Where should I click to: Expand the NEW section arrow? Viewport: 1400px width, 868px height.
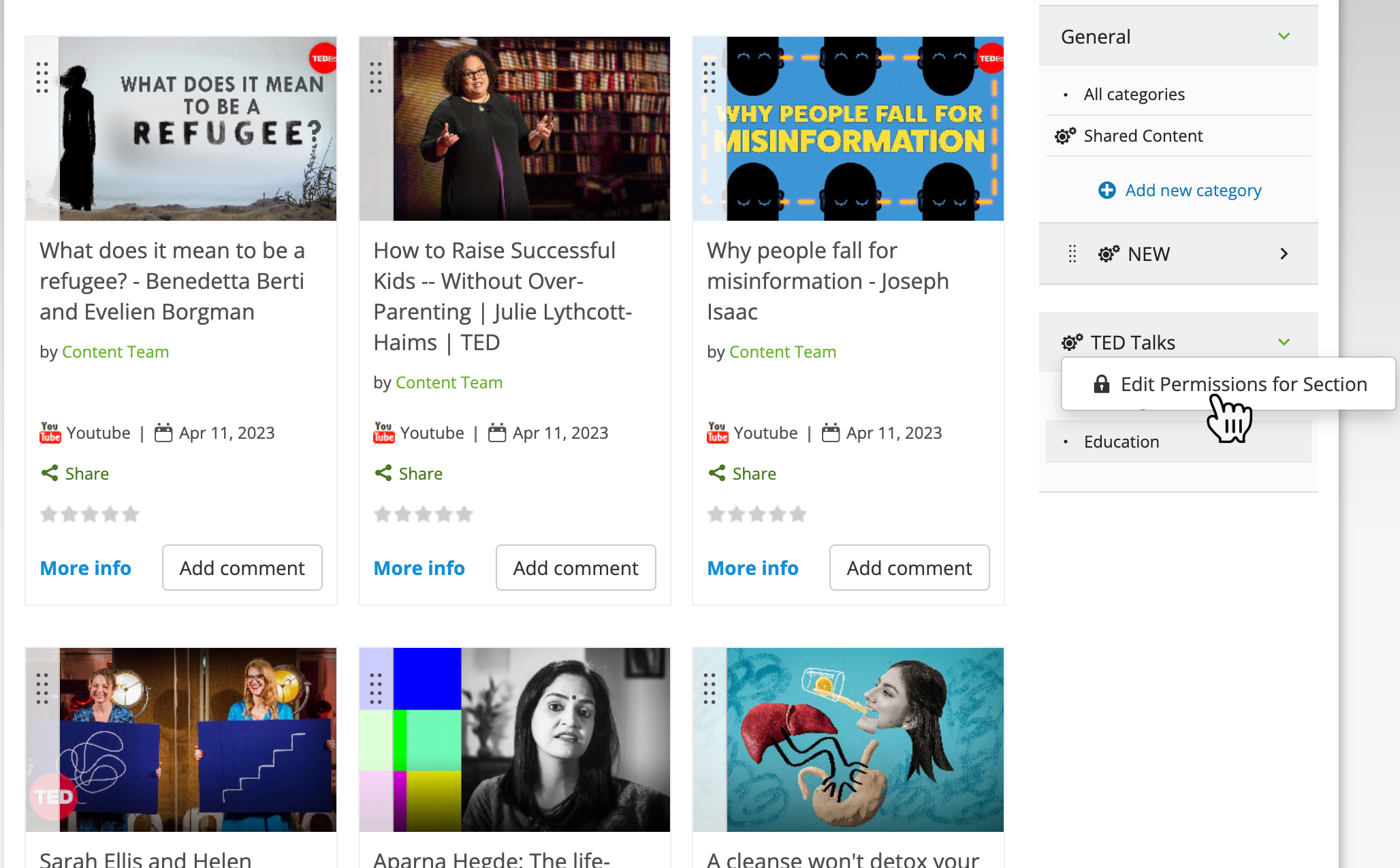[1284, 253]
